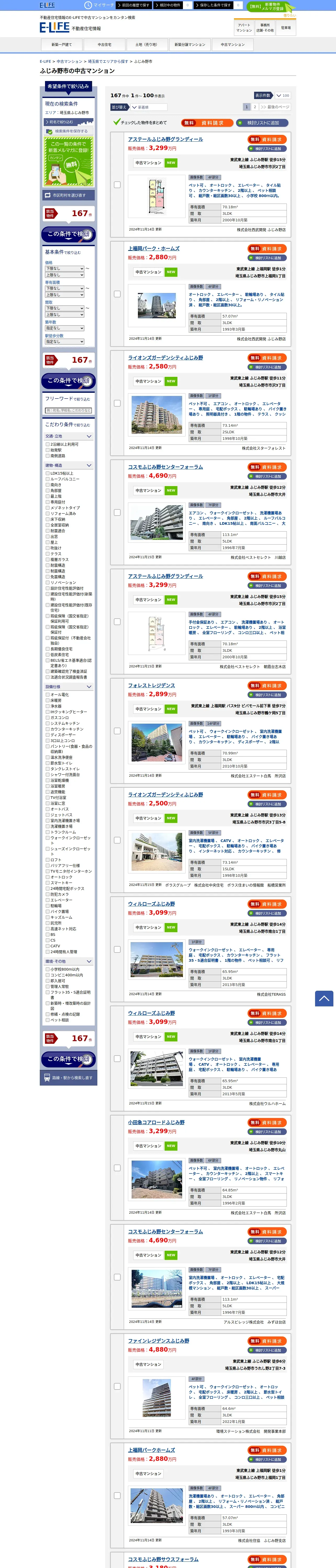This screenshot has width=336, height=1568.
Task: Click the save icon beside 検索条件を保存する
Action: tap(49, 131)
